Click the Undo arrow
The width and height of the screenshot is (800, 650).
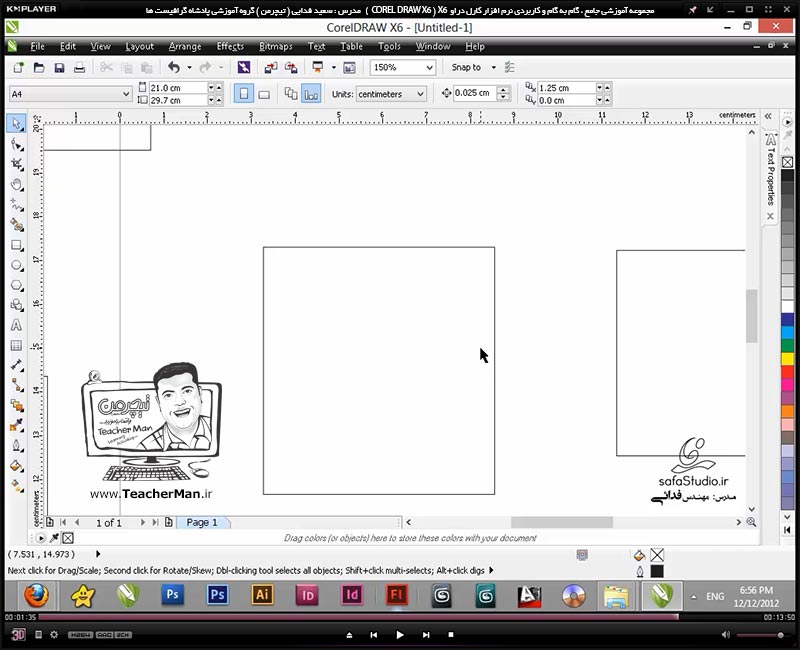(x=174, y=67)
